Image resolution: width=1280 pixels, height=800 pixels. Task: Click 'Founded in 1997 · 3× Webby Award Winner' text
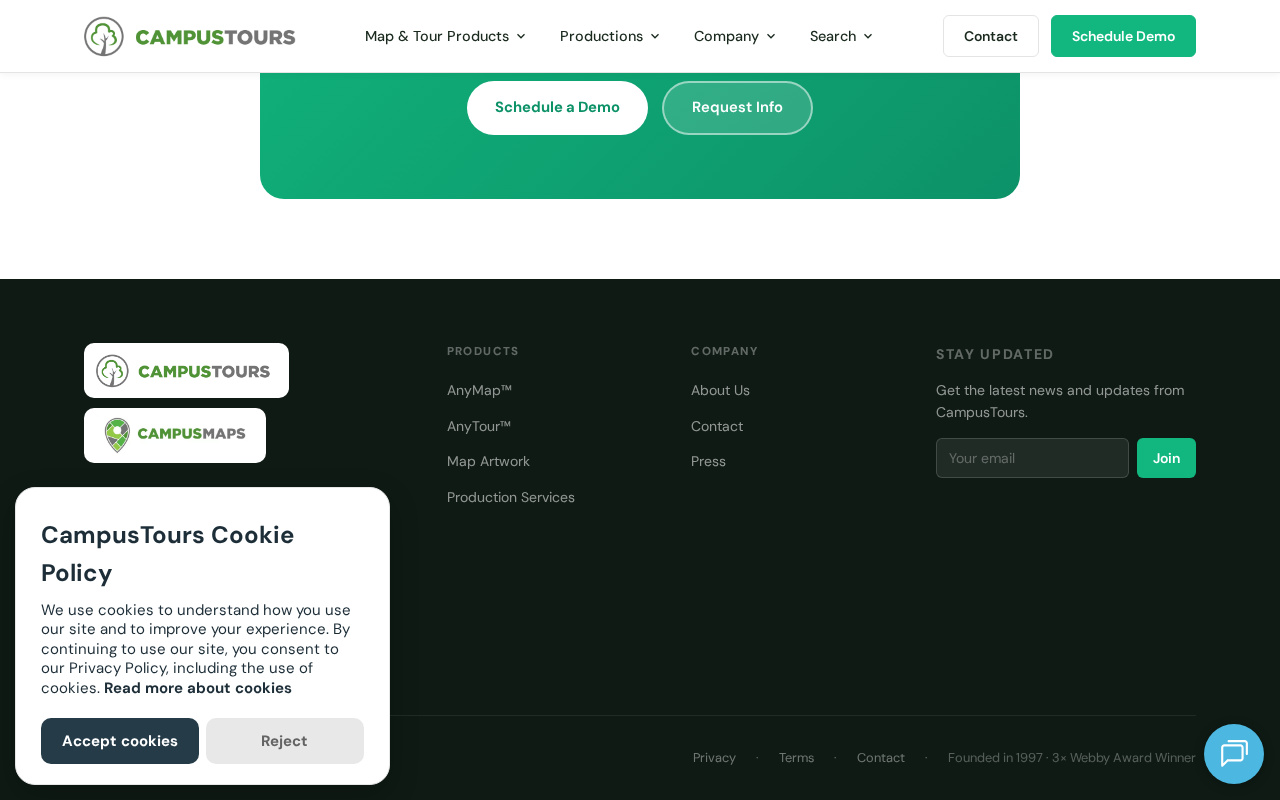[1072, 758]
